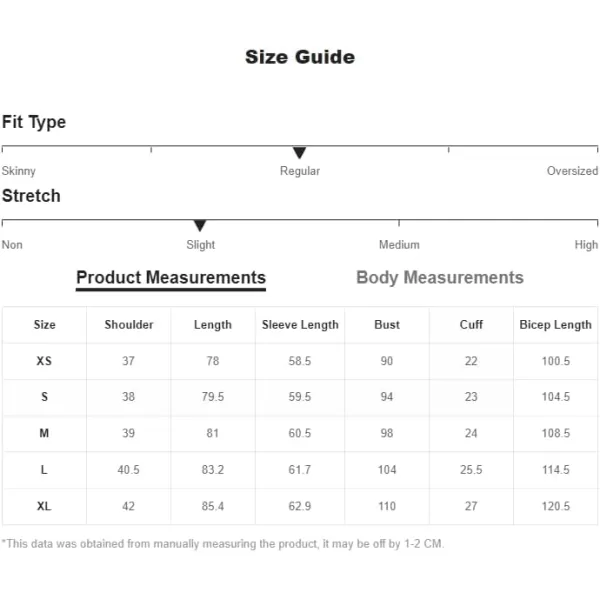Select the XS size row label

point(44,361)
